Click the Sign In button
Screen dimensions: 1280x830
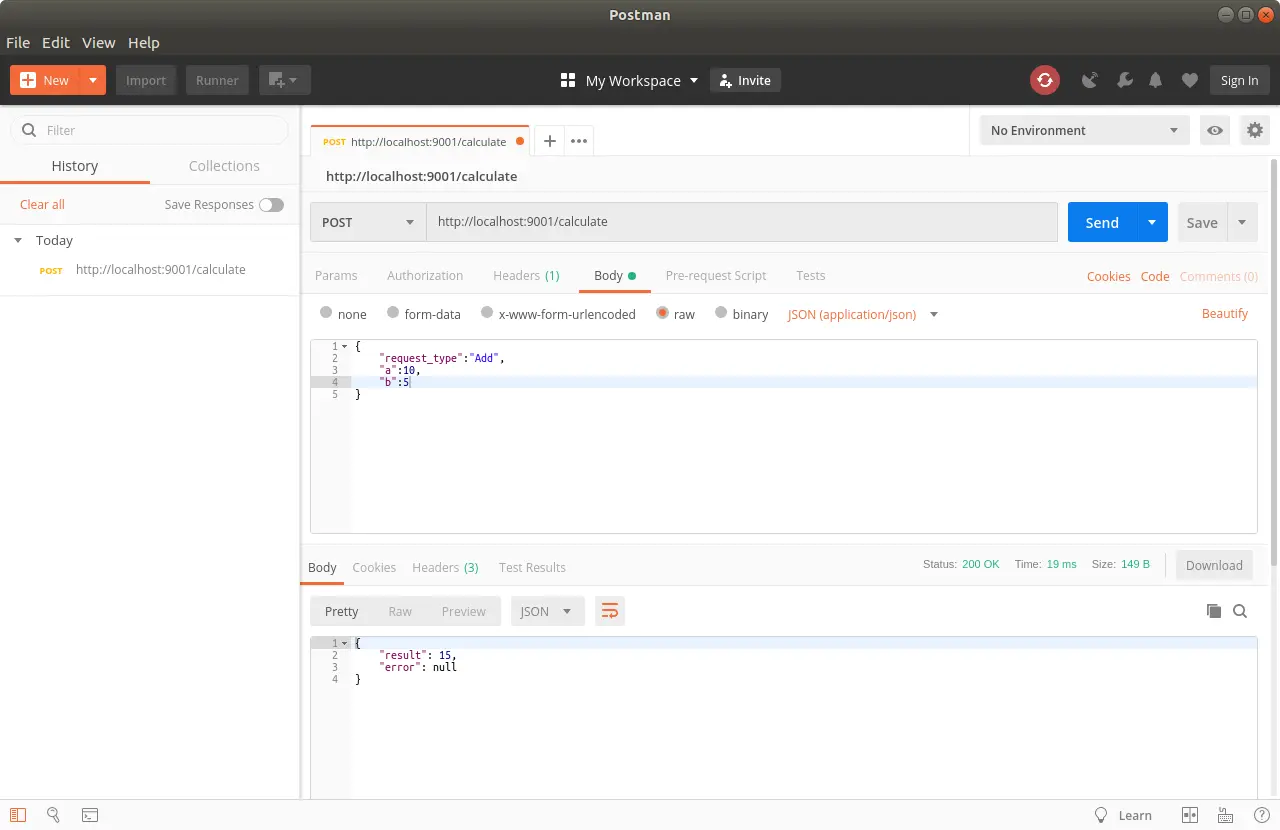tap(1239, 80)
